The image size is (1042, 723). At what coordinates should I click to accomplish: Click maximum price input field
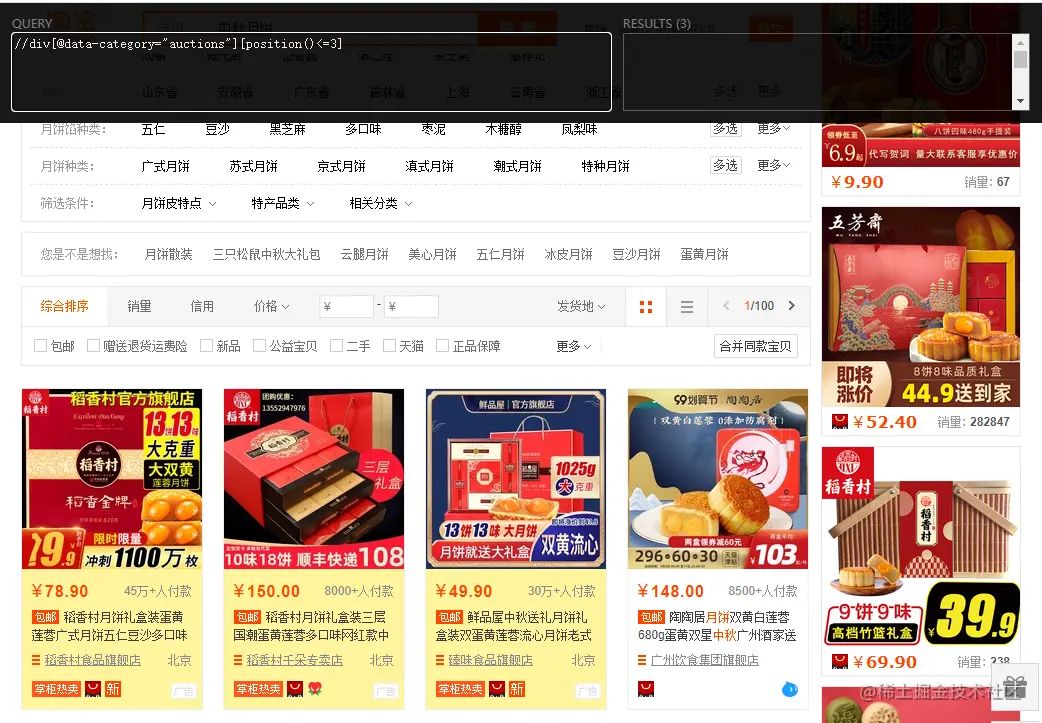(x=411, y=306)
